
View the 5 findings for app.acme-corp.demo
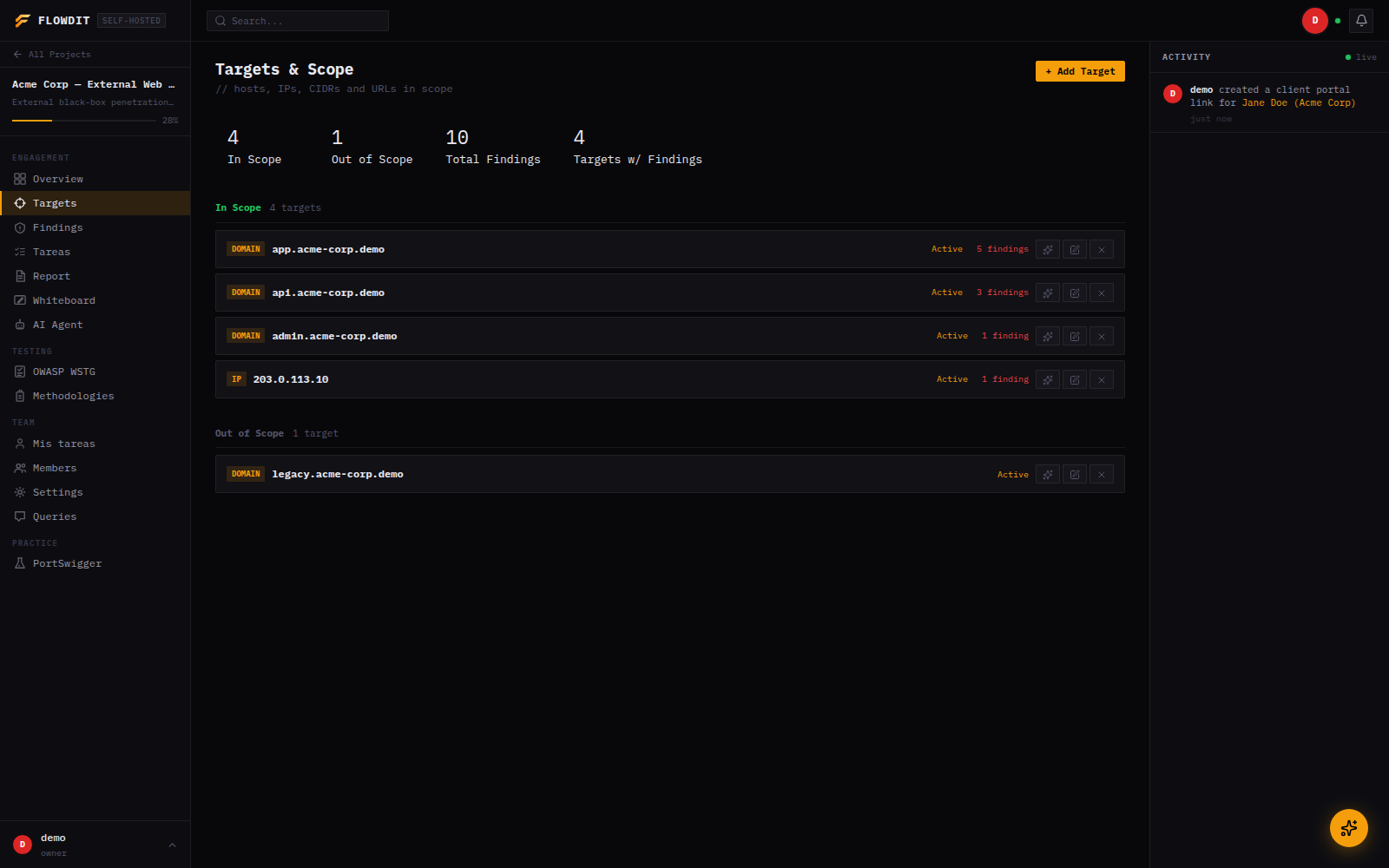point(1002,249)
